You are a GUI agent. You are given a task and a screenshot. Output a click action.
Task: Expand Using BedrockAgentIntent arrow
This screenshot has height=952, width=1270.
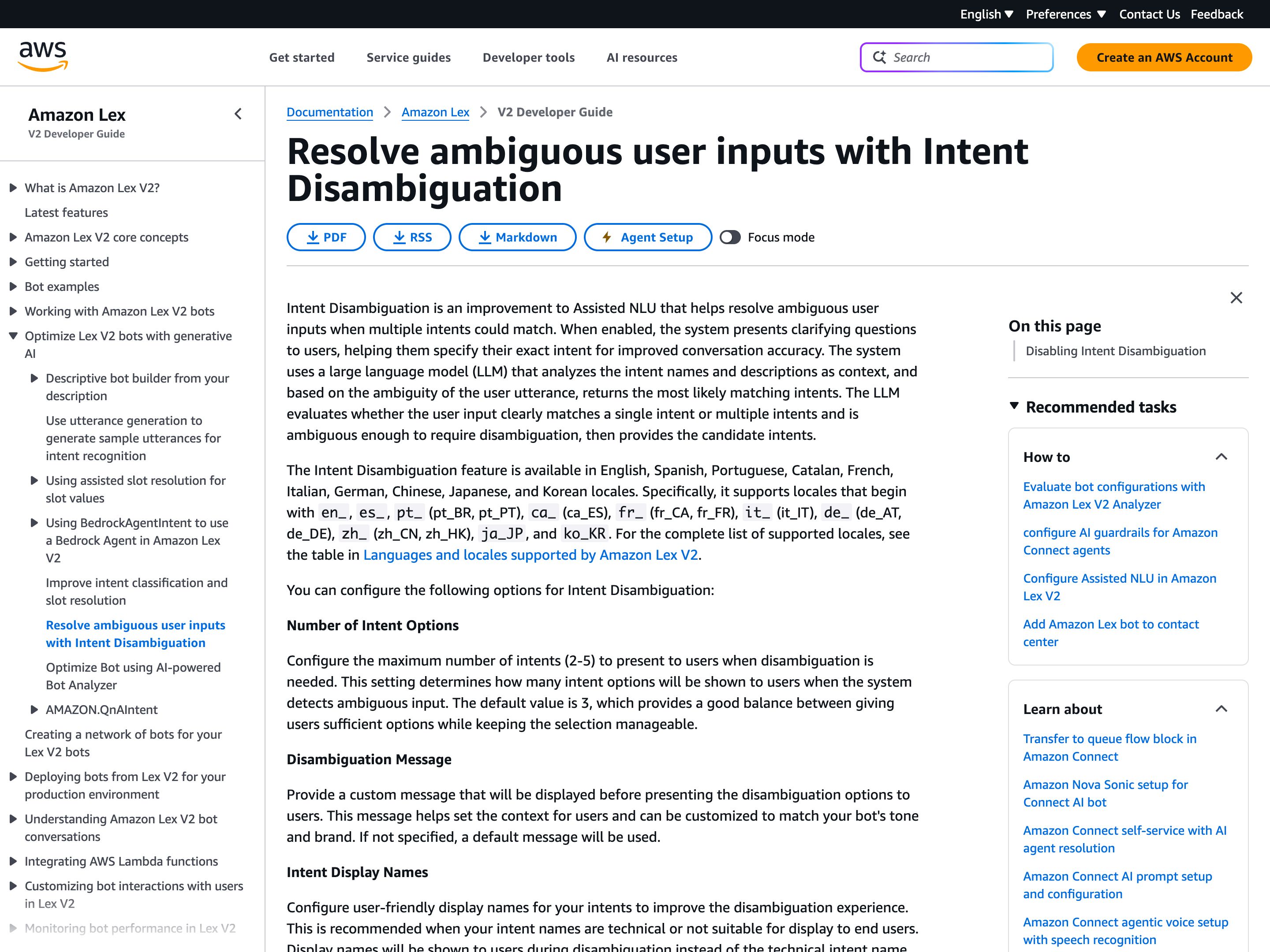click(34, 523)
